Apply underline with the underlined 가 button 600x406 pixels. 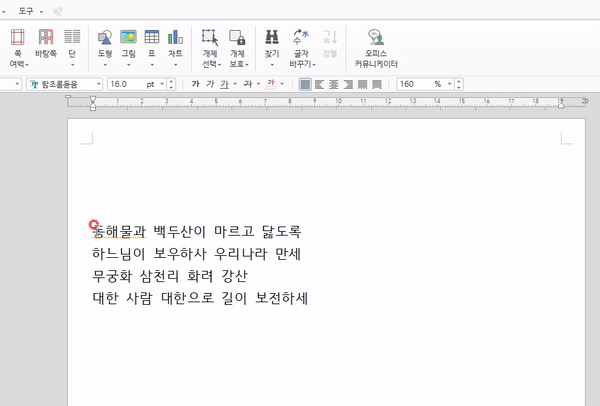[x=224, y=84]
